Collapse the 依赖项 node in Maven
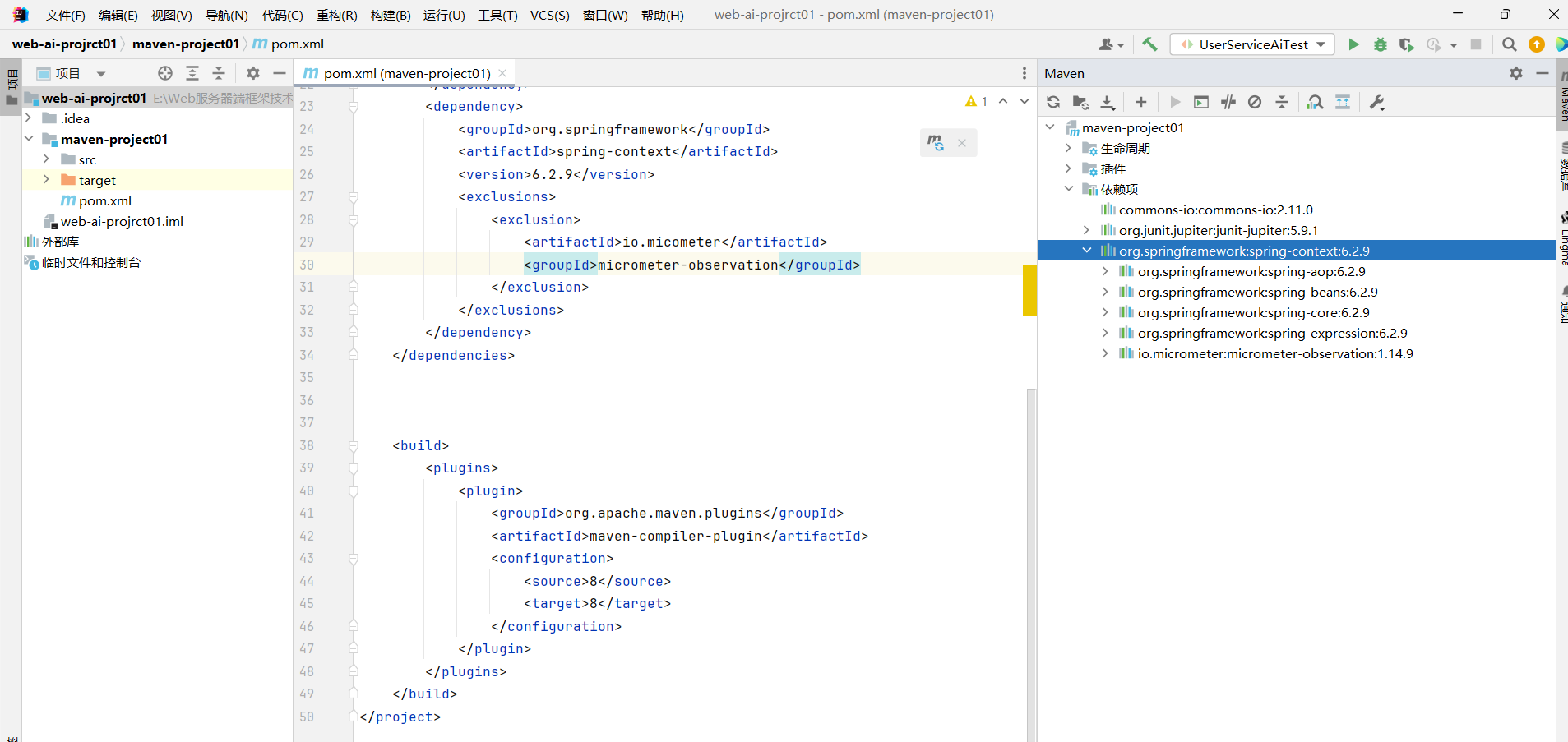 tap(1068, 189)
